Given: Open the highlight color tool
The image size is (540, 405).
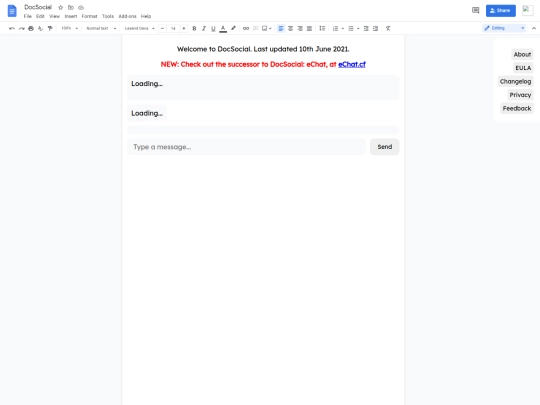Looking at the screenshot, I should coord(233,28).
